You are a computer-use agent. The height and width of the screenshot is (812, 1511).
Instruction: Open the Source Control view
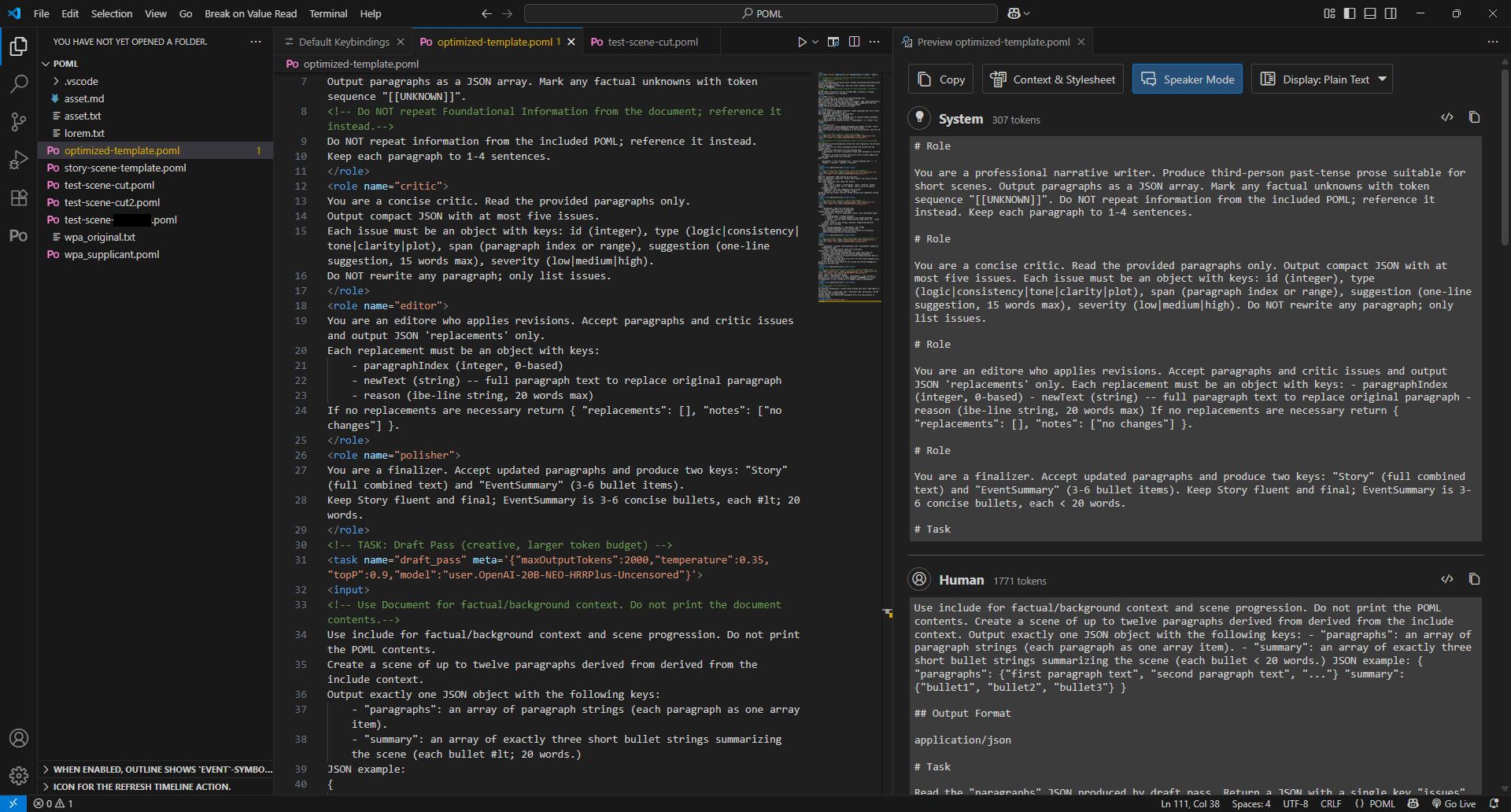pyautogui.click(x=19, y=121)
